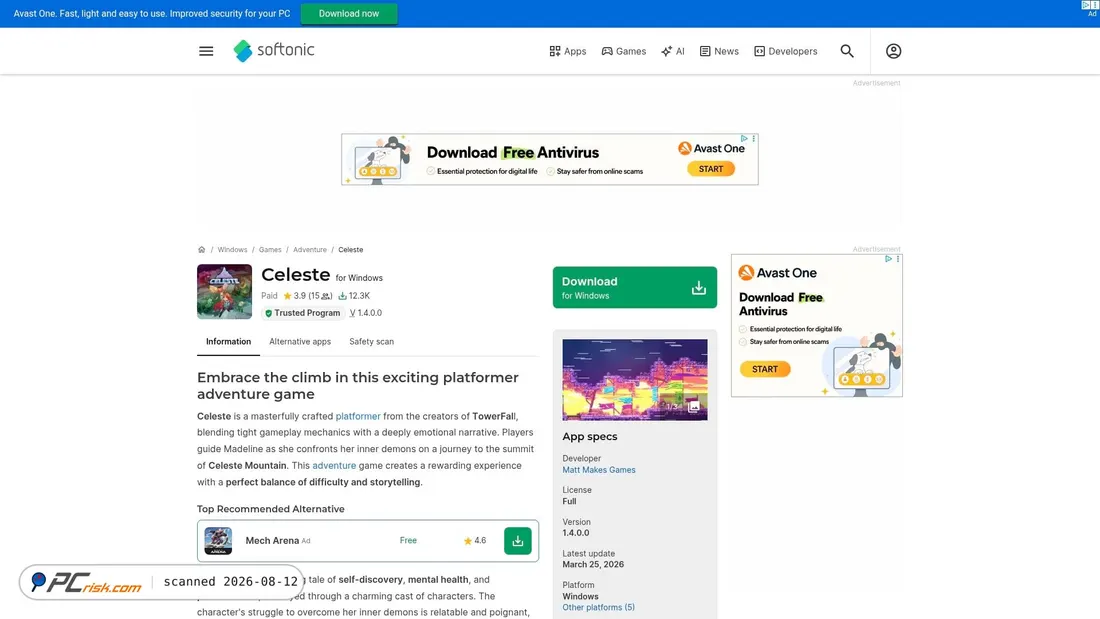Go to home breadcrumb icon
The width and height of the screenshot is (1100, 619).
[x=201, y=250]
